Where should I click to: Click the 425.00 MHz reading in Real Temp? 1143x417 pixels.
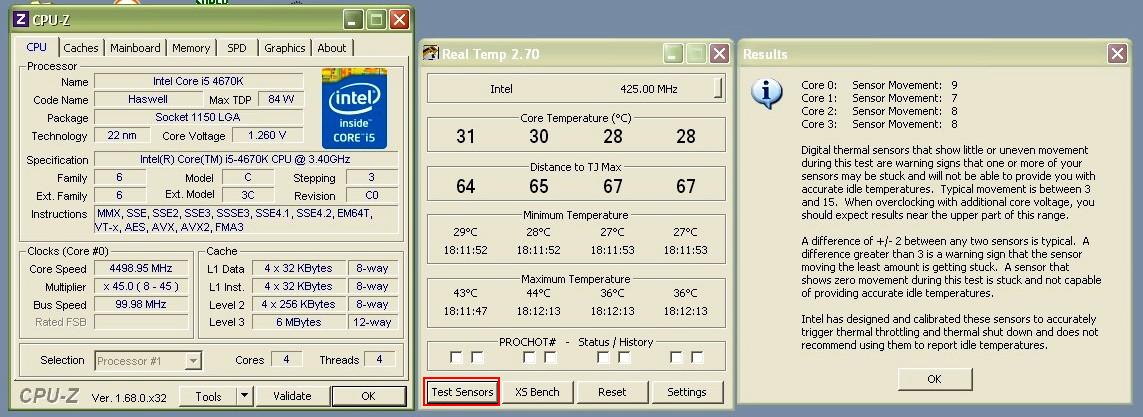pos(649,89)
